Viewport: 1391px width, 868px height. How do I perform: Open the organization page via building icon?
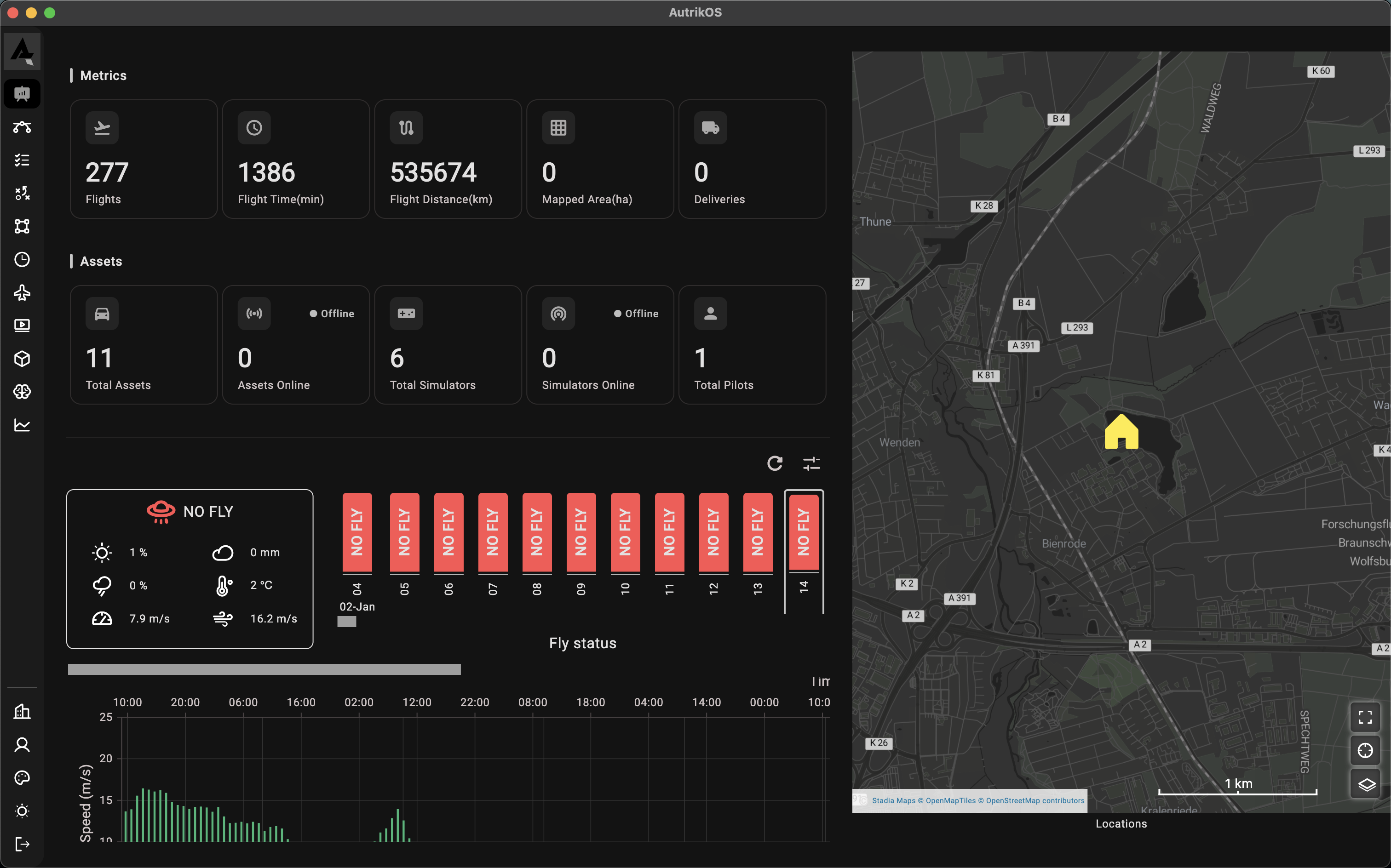(22, 712)
